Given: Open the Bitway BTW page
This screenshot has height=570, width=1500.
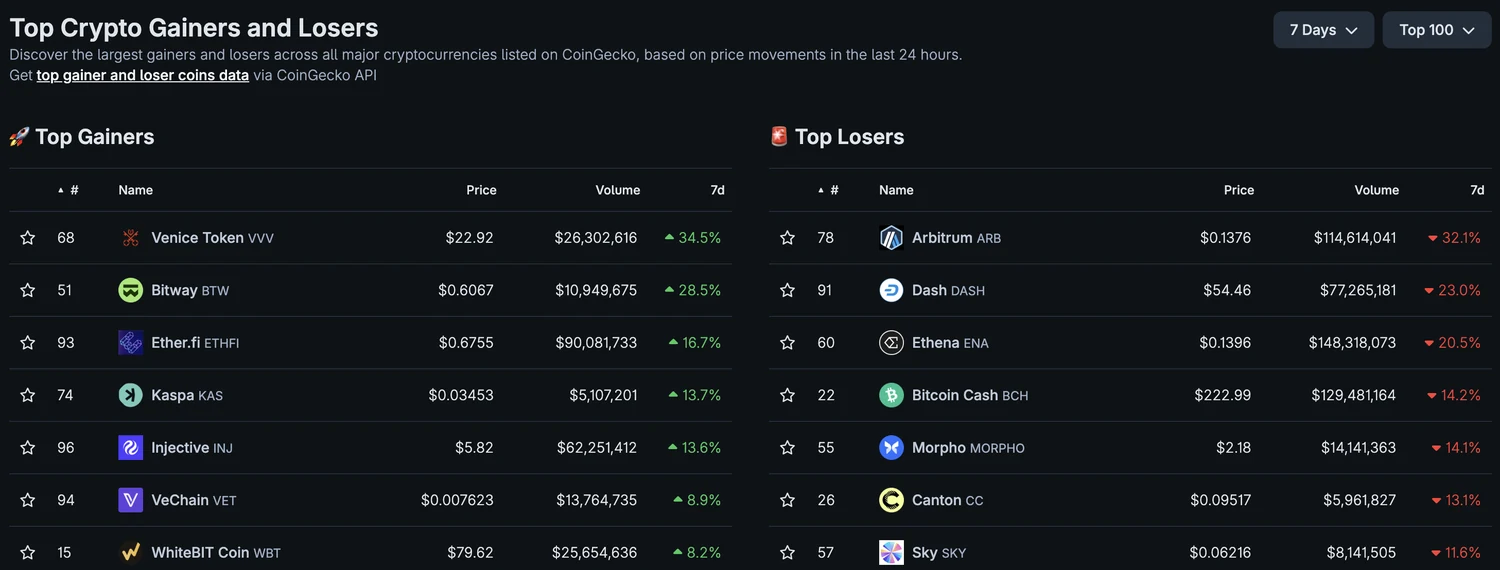Looking at the screenshot, I should pyautogui.click(x=190, y=290).
